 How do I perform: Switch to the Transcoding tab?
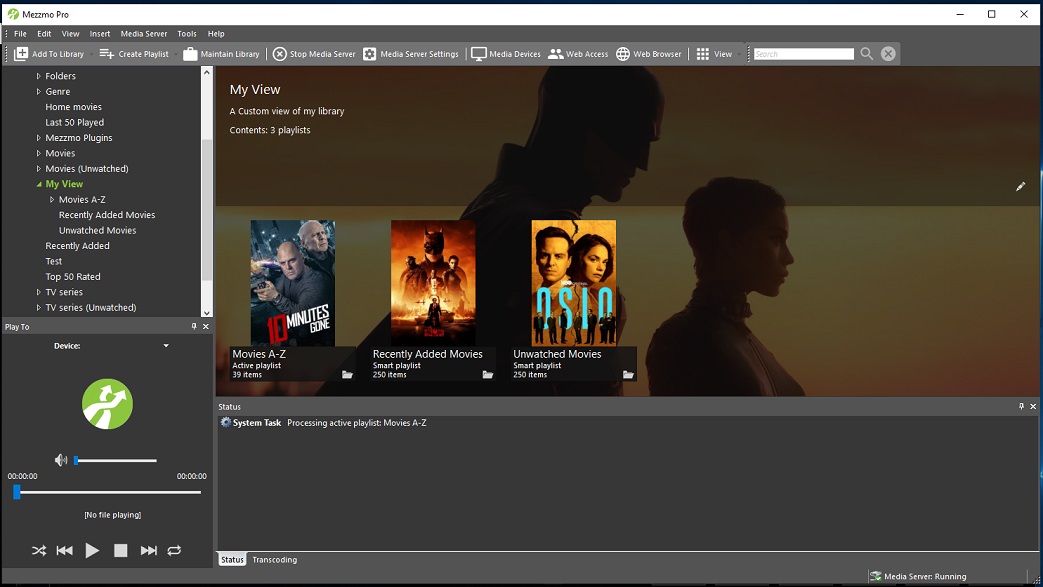click(x=275, y=560)
